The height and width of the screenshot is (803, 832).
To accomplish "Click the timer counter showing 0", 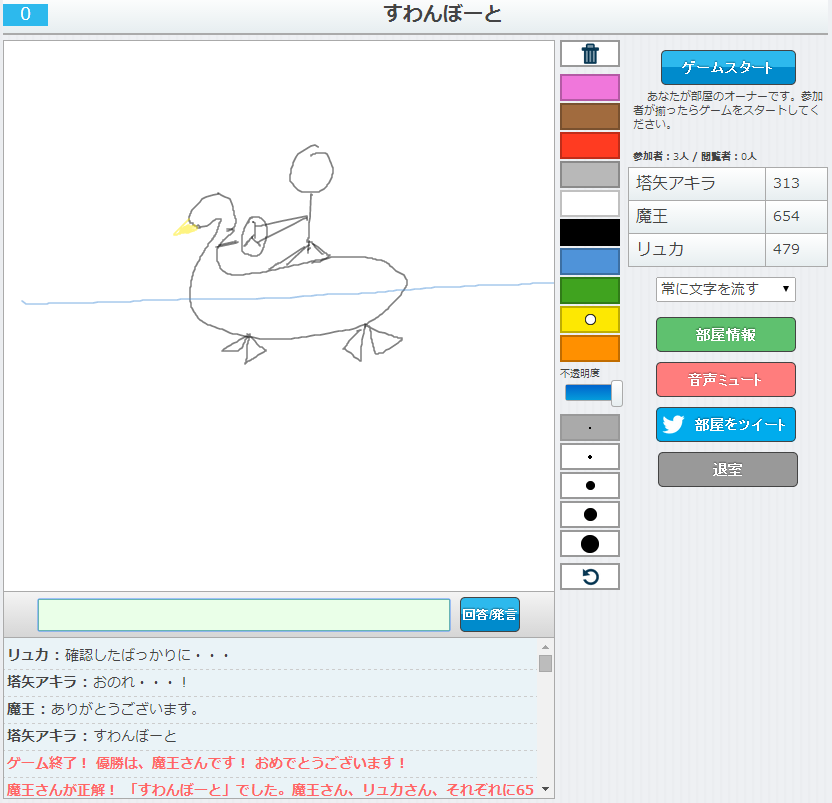I will (25, 14).
